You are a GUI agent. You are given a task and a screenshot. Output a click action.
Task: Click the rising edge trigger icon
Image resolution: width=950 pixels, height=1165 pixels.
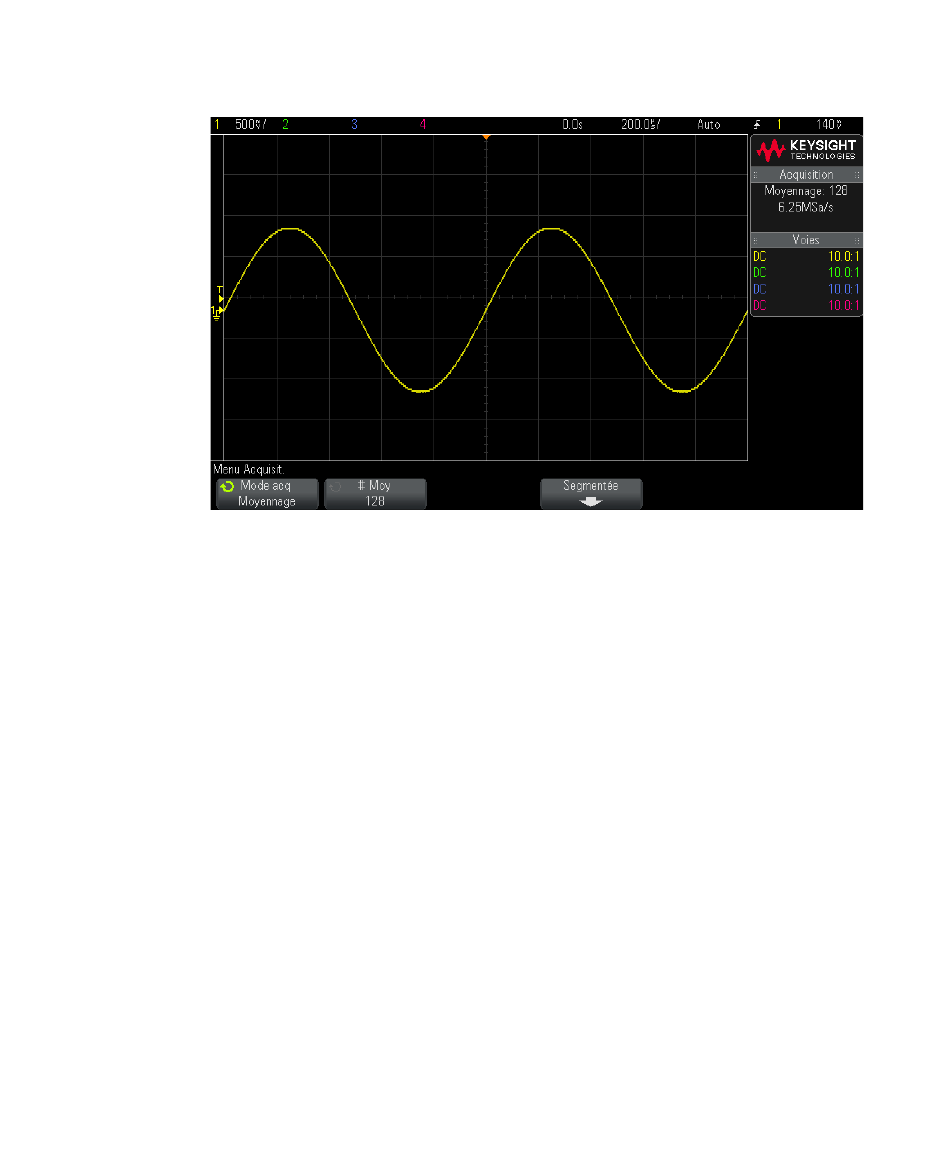(757, 125)
